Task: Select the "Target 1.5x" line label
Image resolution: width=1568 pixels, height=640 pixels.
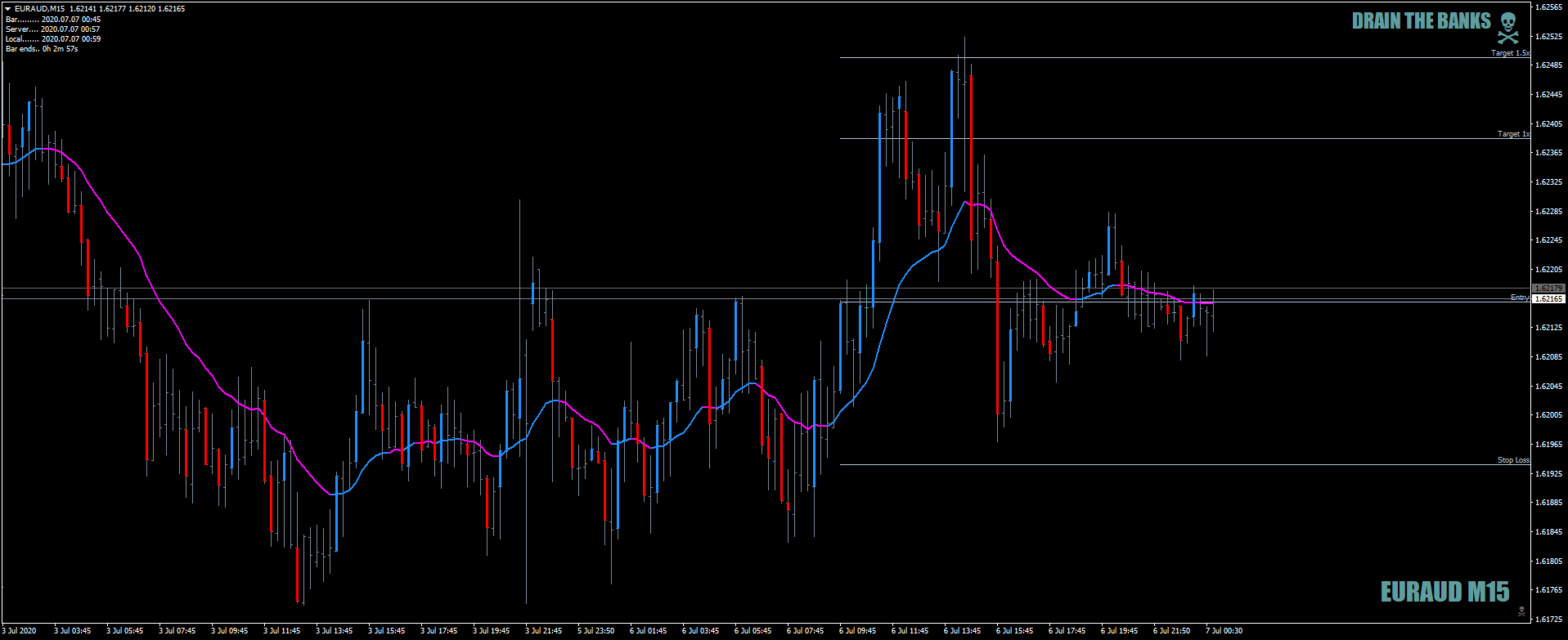Action: point(1510,53)
